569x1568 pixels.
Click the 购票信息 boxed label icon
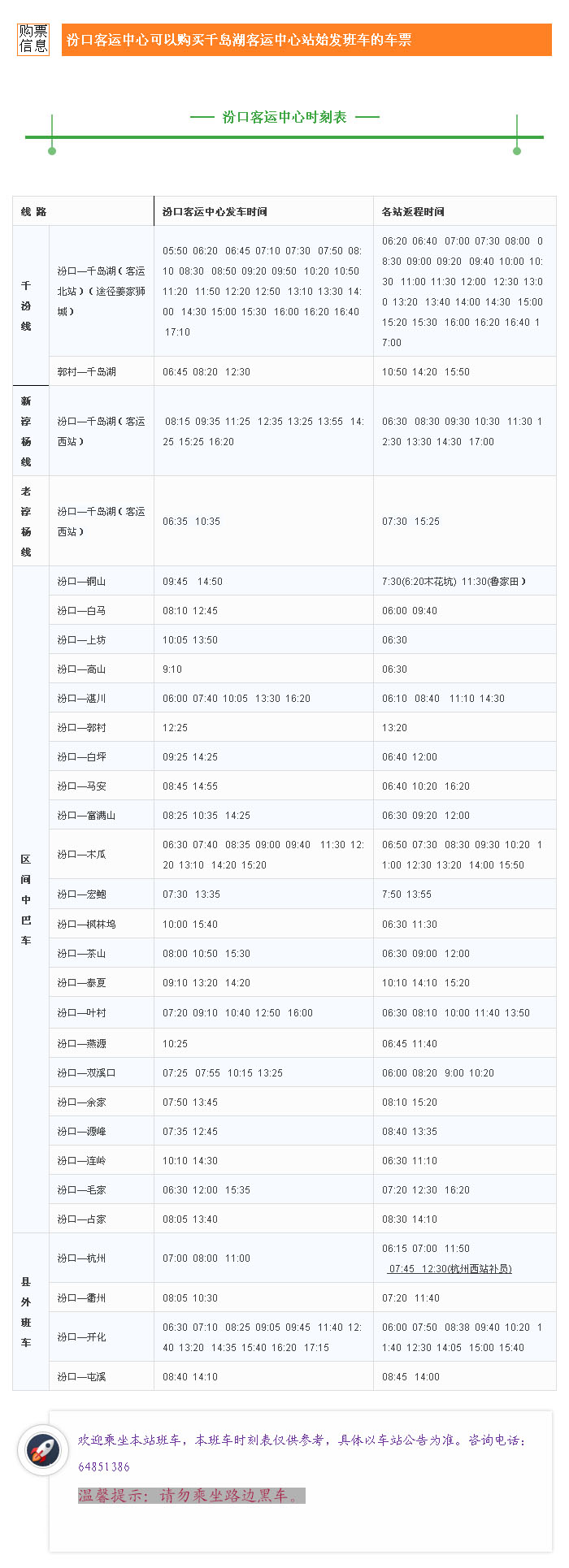tap(33, 39)
